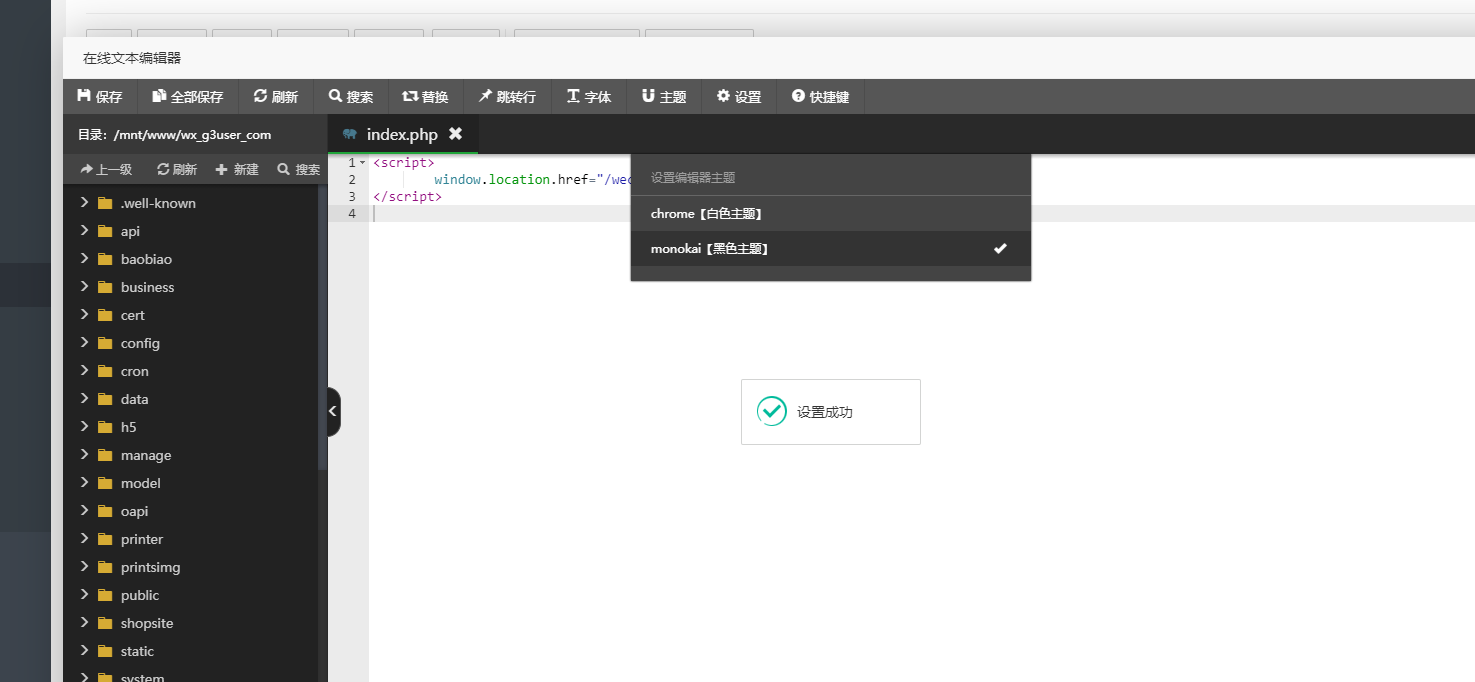
Task: Open the Font (字体) settings
Action: tap(589, 97)
